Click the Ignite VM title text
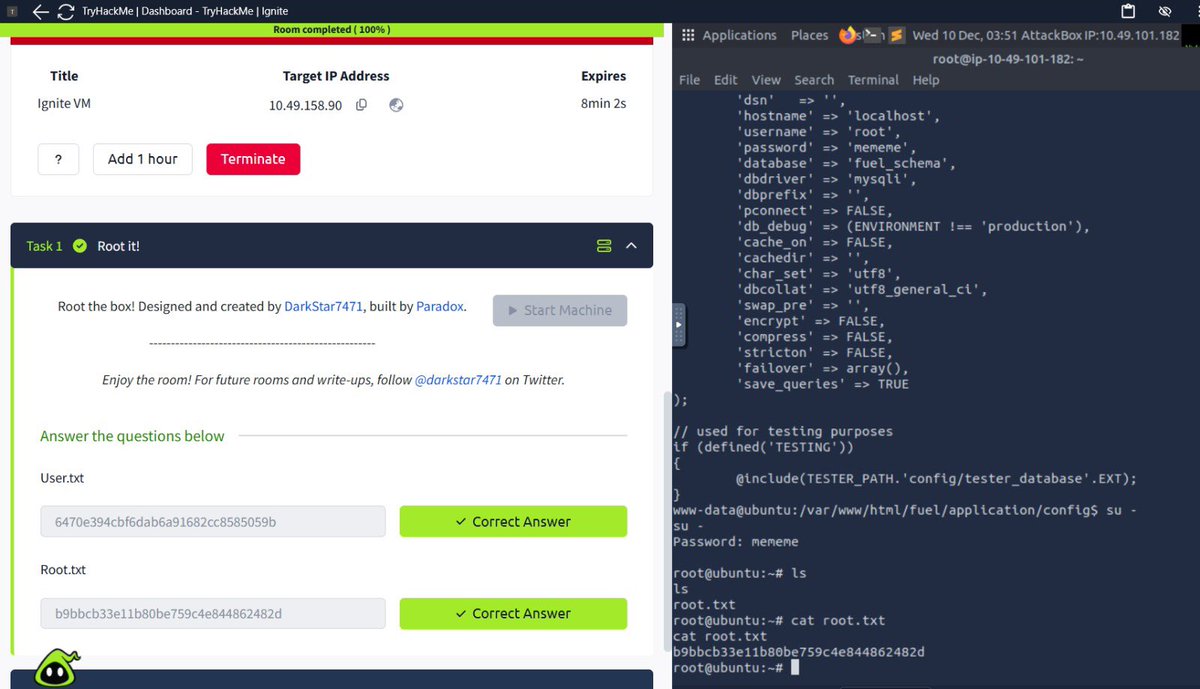Screen dimensions: 1200x689 (64, 104)
